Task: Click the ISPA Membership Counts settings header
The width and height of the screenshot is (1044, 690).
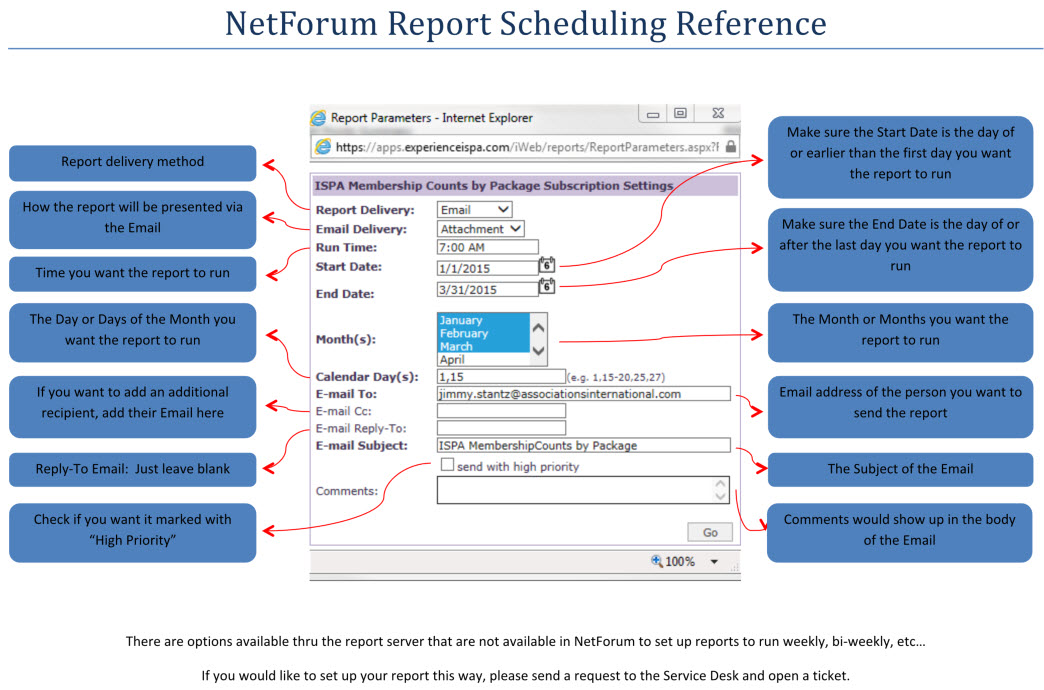Action: 525,186
